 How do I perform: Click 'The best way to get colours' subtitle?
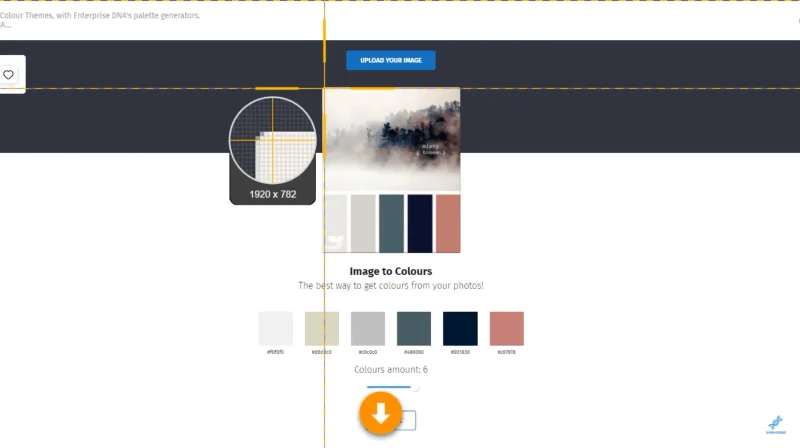(x=391, y=286)
